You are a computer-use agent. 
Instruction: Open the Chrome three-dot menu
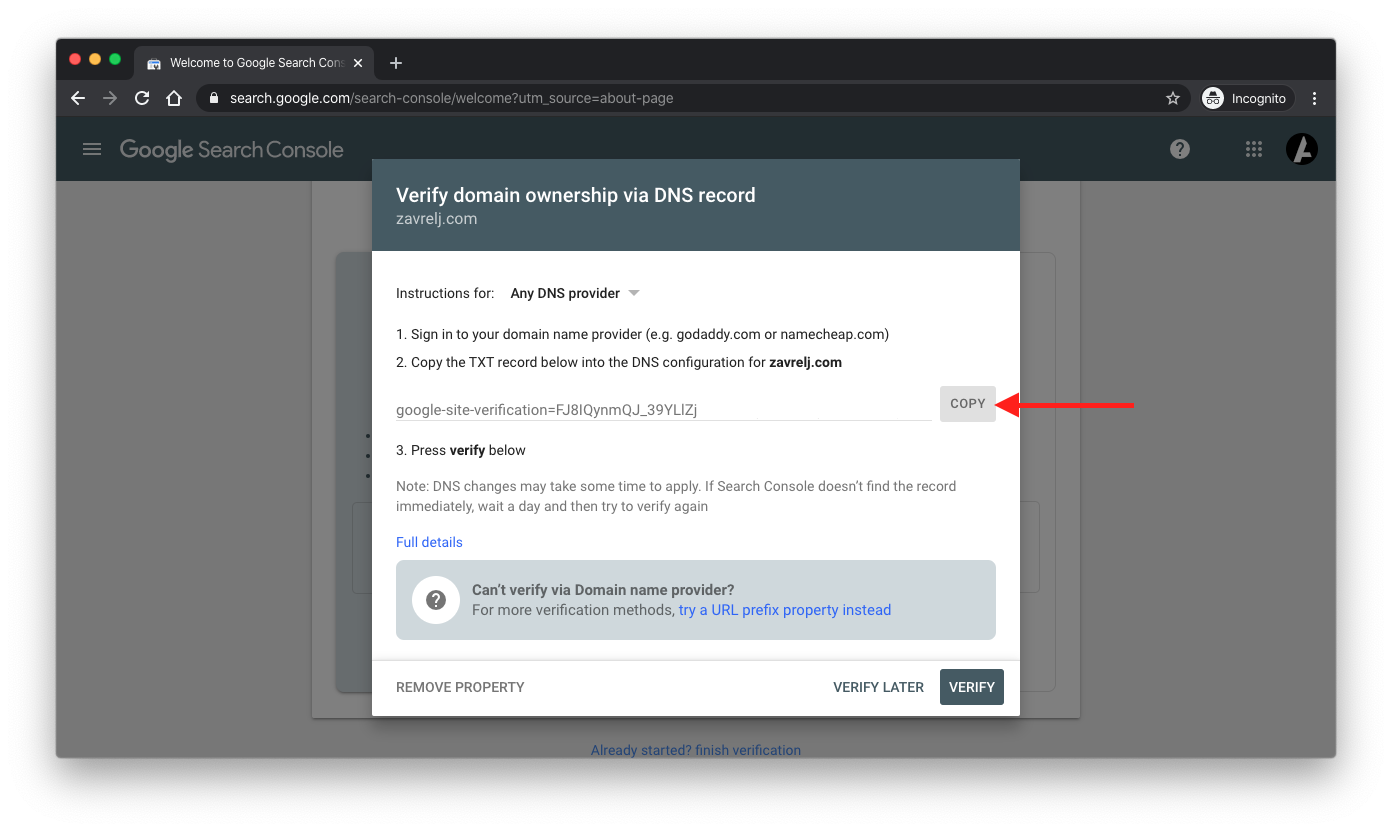point(1314,98)
